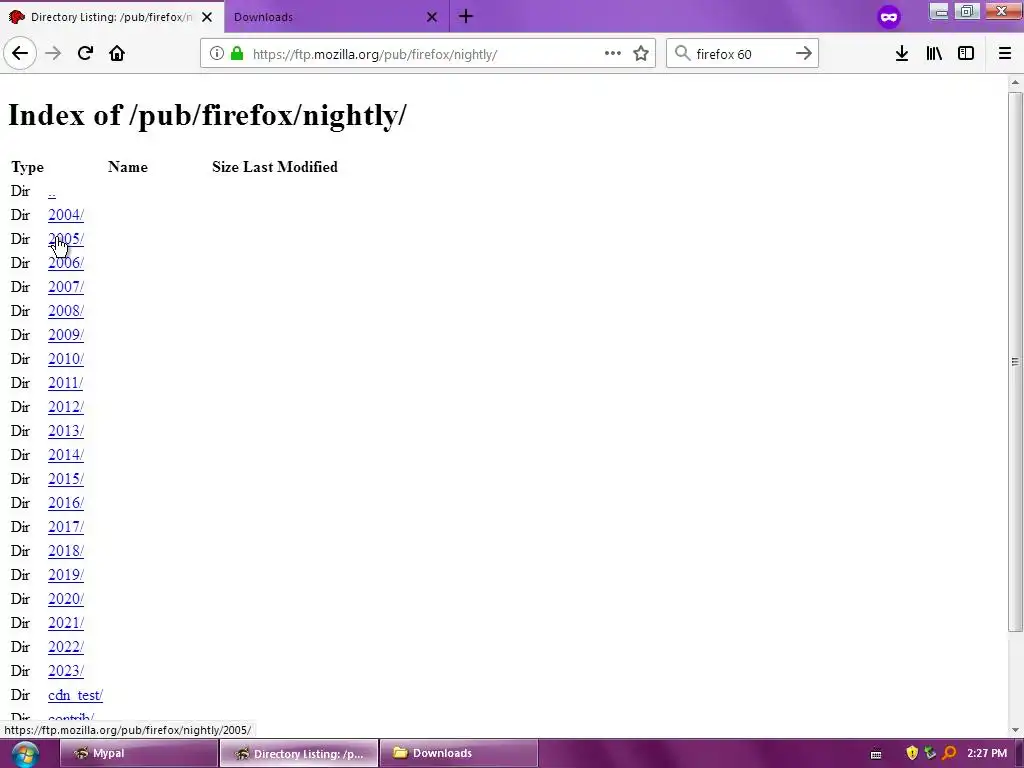1024x768 pixels.
Task: Go to the home page
Action: tap(117, 53)
